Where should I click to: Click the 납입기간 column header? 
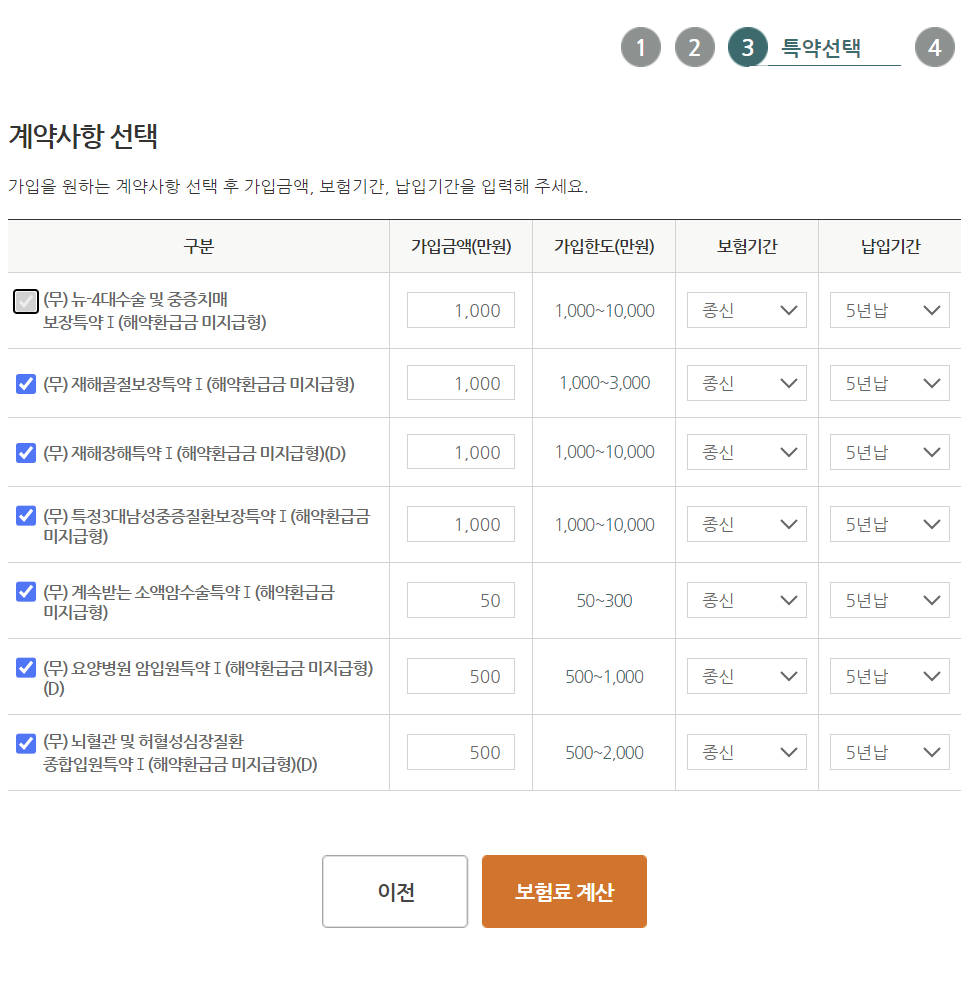tap(890, 246)
